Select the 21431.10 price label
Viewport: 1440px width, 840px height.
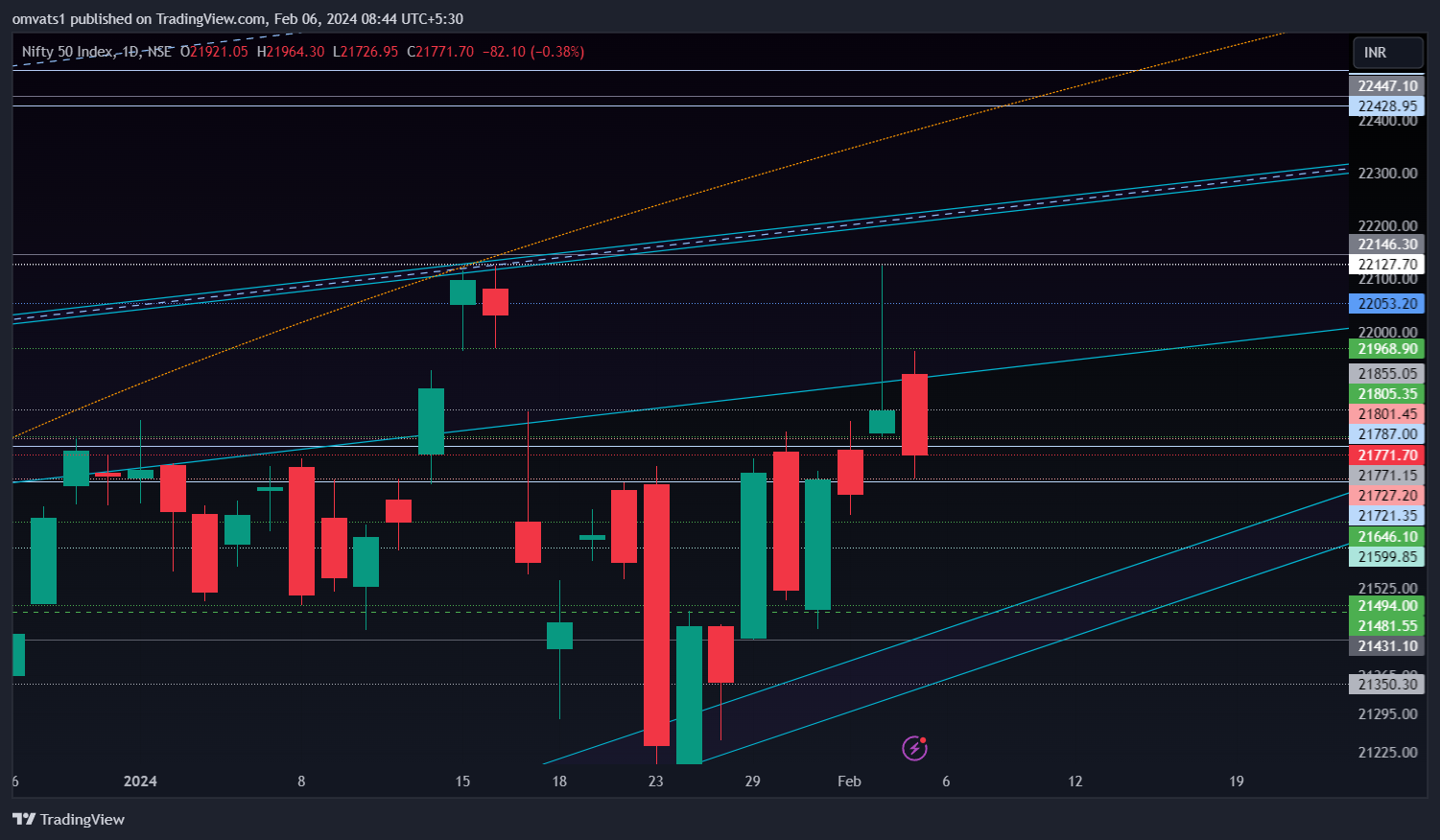click(x=1386, y=646)
